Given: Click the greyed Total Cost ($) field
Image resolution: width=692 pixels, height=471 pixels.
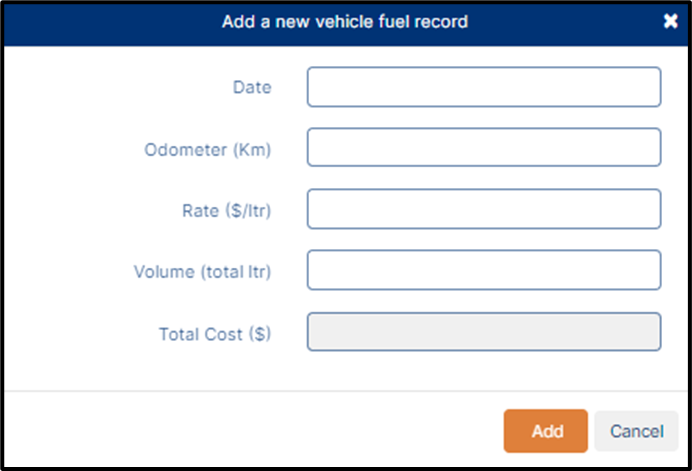Looking at the screenshot, I should [484, 332].
